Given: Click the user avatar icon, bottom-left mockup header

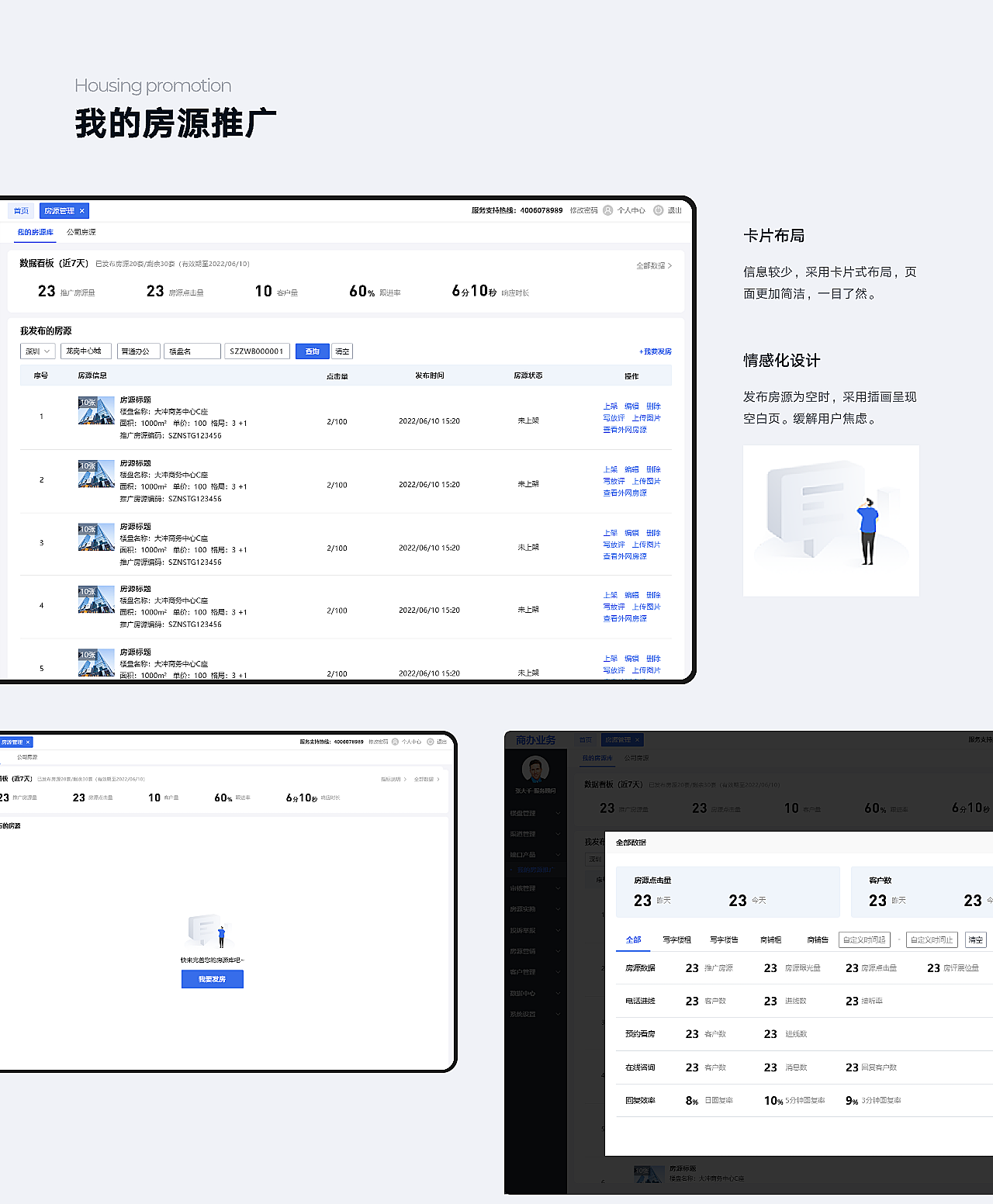Looking at the screenshot, I should 395,742.
